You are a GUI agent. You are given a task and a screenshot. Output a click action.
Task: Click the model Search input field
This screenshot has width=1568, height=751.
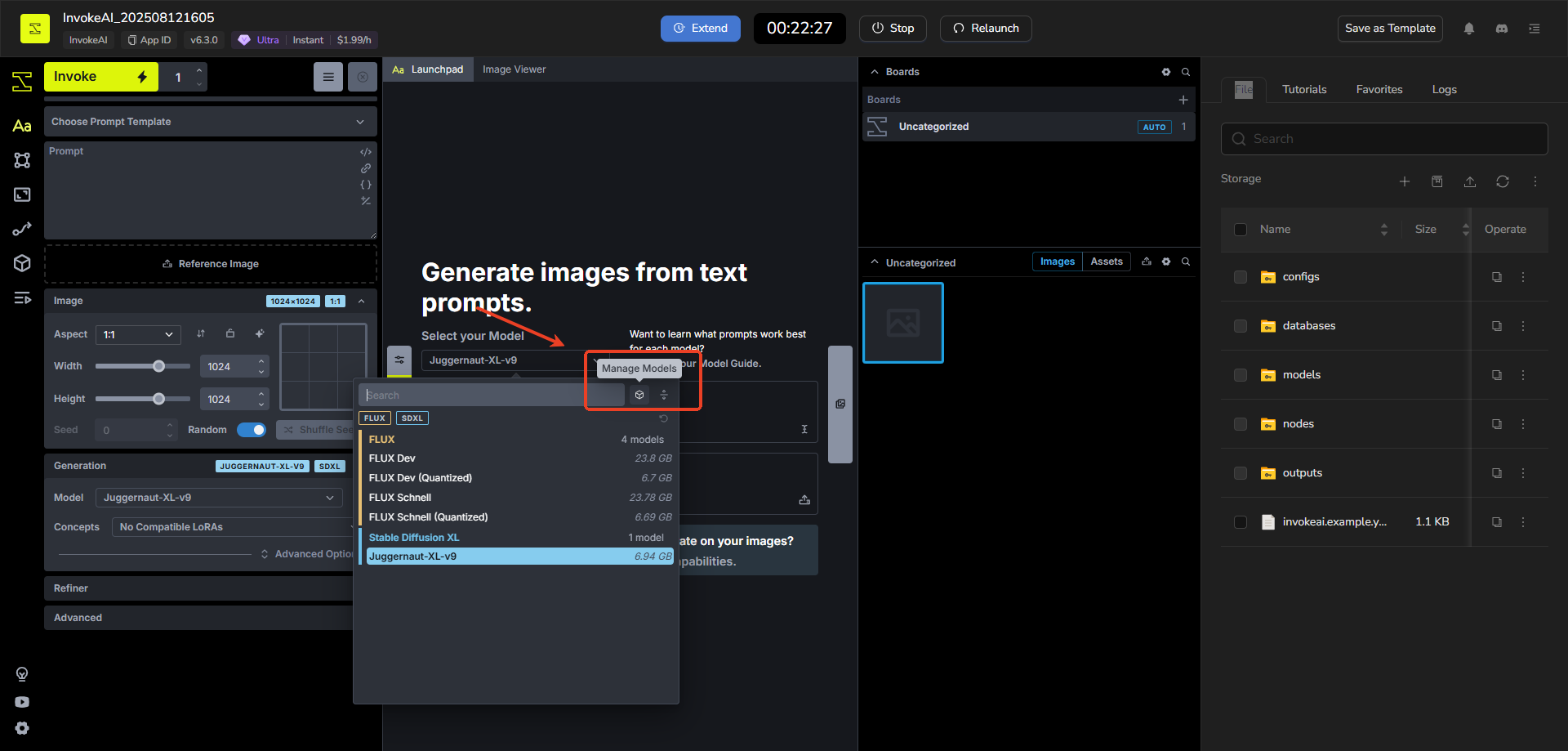tap(492, 396)
